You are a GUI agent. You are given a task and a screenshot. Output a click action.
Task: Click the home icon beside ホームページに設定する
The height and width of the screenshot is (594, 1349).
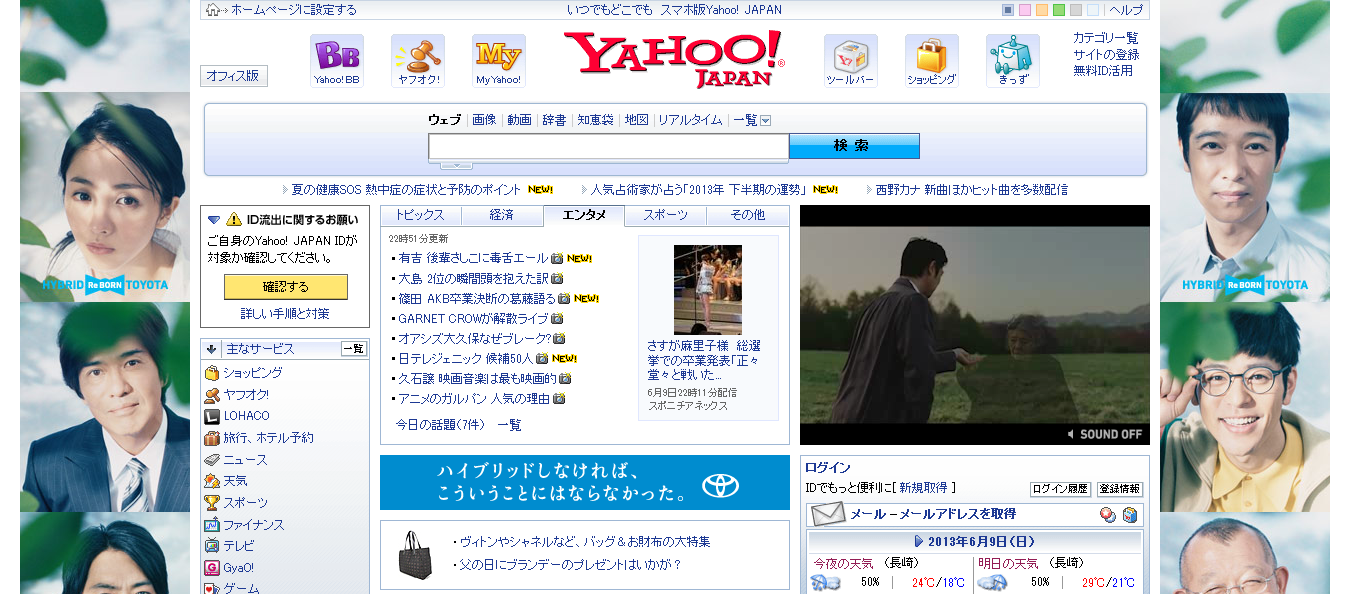(x=213, y=10)
